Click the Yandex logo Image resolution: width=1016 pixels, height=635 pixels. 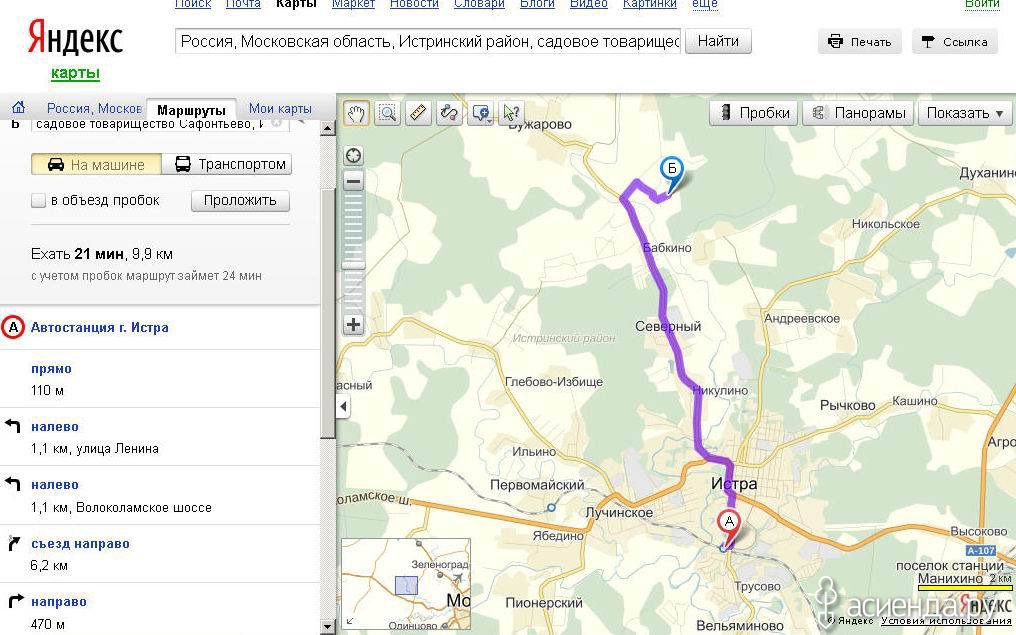(75, 38)
